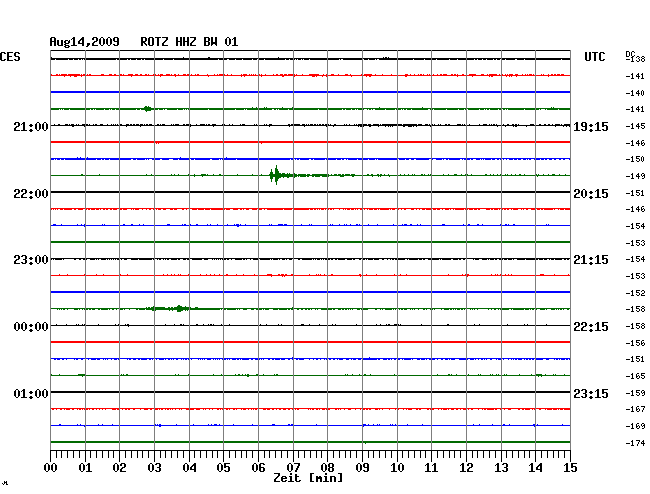Click the 22:15 UTC time label

tap(591, 327)
